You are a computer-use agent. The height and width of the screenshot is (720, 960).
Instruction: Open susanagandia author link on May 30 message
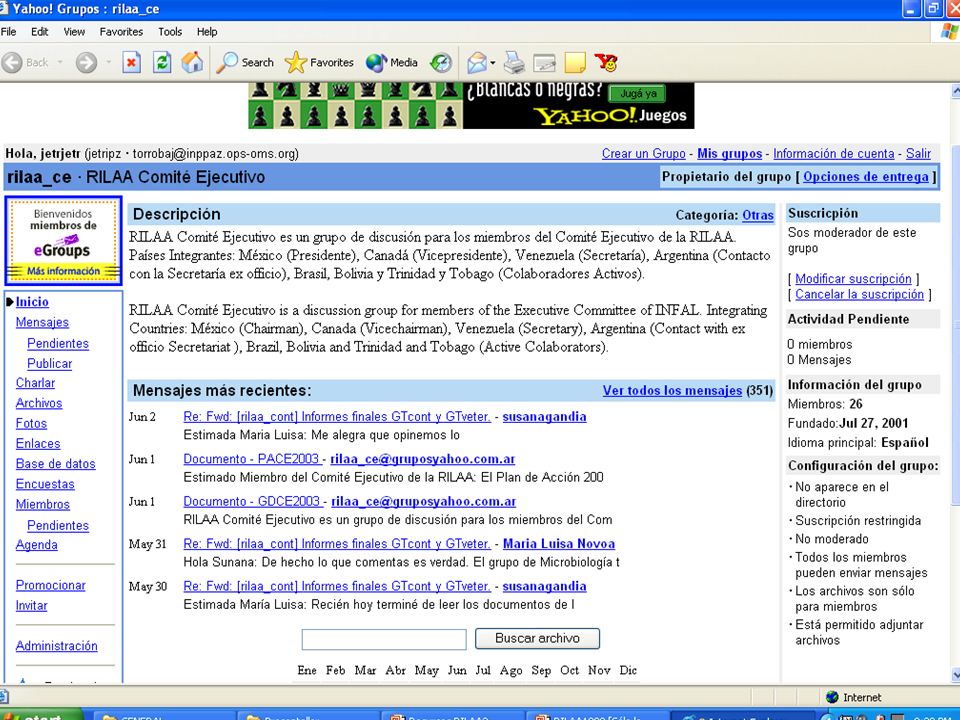point(544,586)
